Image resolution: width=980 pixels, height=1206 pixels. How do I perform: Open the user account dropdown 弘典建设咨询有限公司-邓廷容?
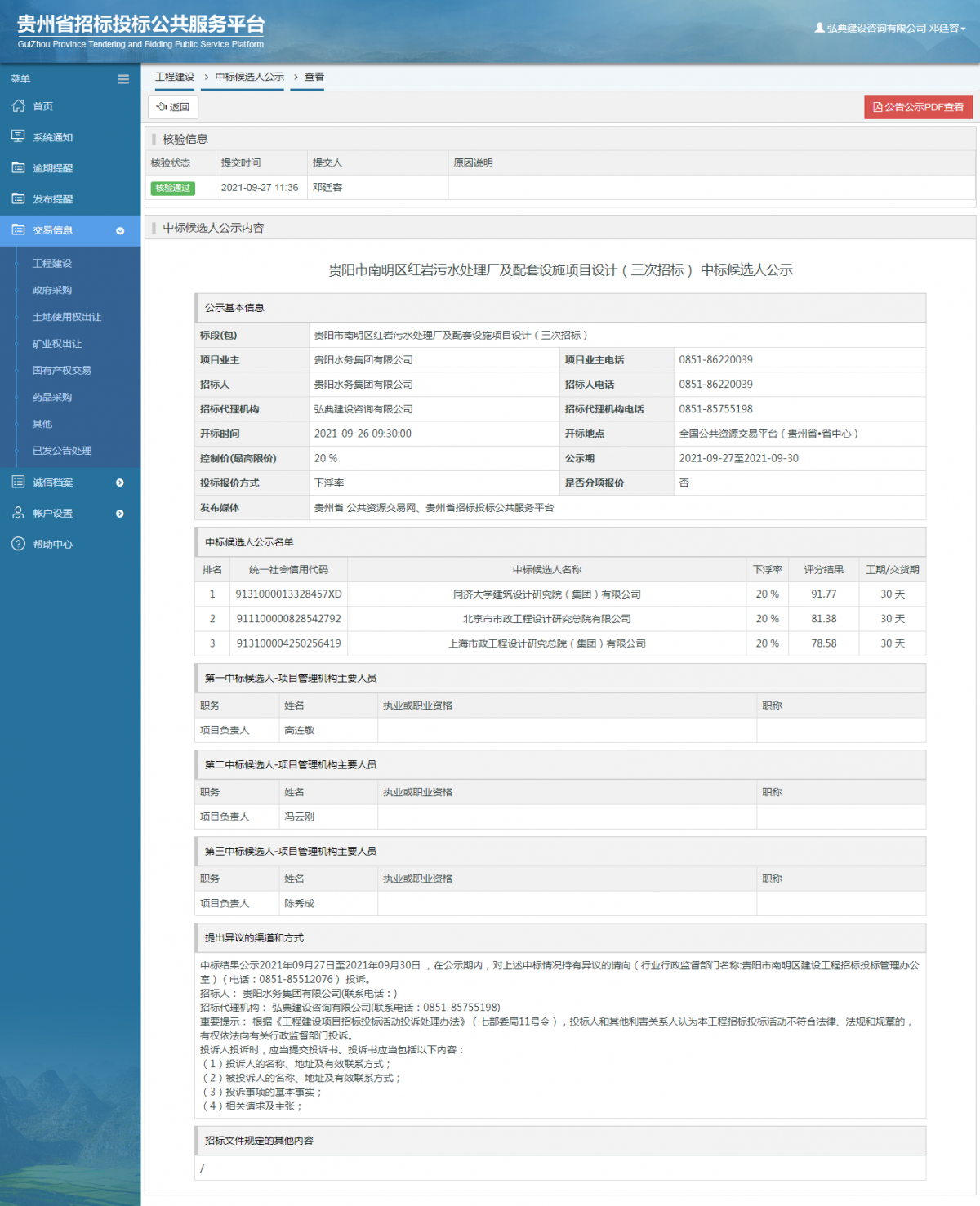(890, 28)
